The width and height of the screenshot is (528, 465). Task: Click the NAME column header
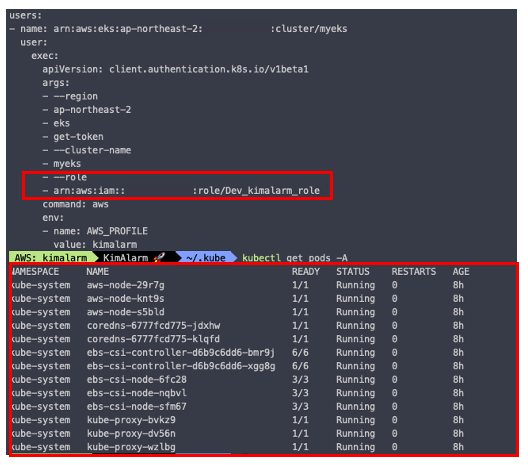click(98, 271)
